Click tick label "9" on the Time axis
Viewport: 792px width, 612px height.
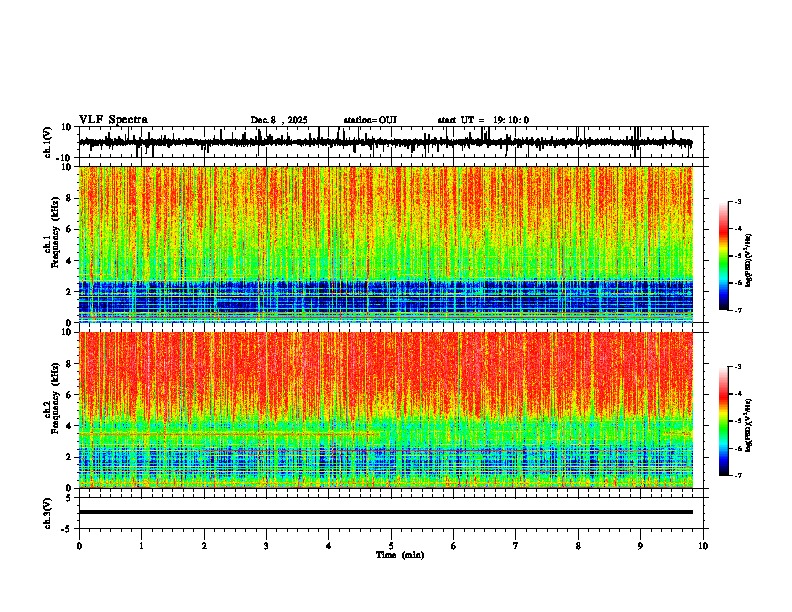(x=640, y=546)
